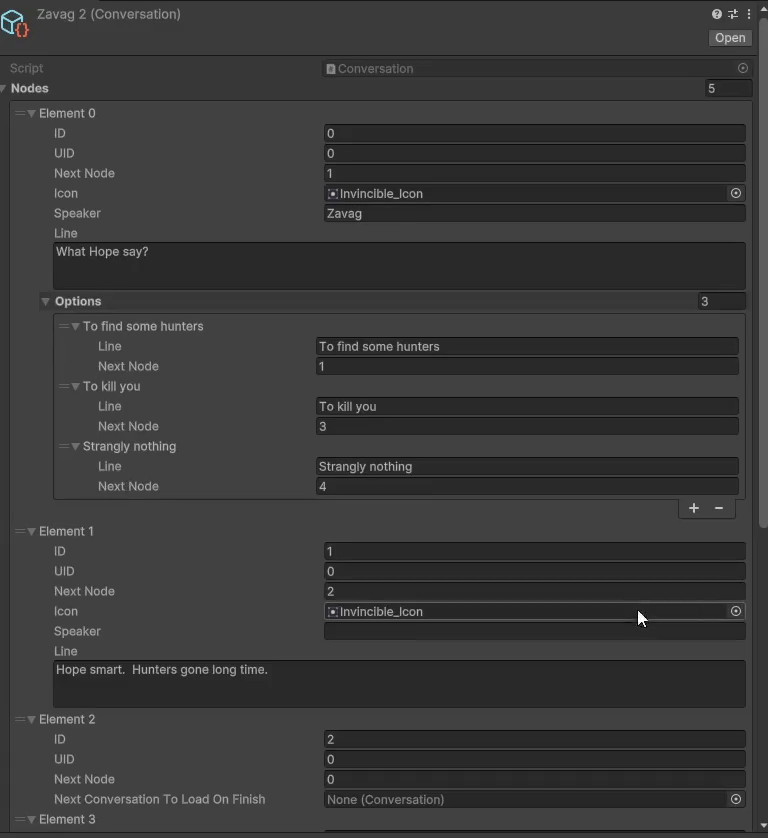Collapse Element 0 foldout arrow
The image size is (768, 838).
click(32, 113)
